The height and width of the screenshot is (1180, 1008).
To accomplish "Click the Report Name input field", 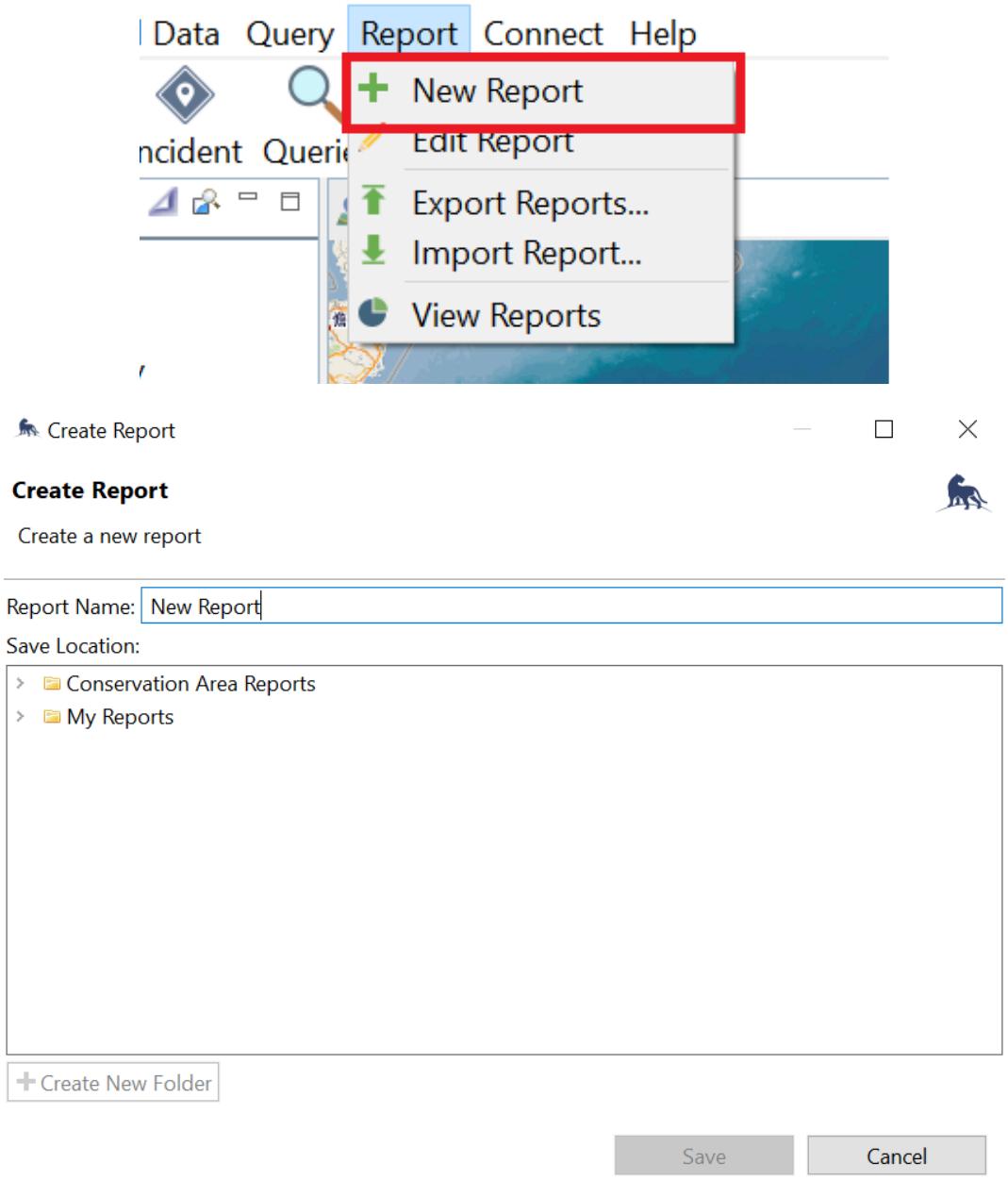I will point(571,606).
